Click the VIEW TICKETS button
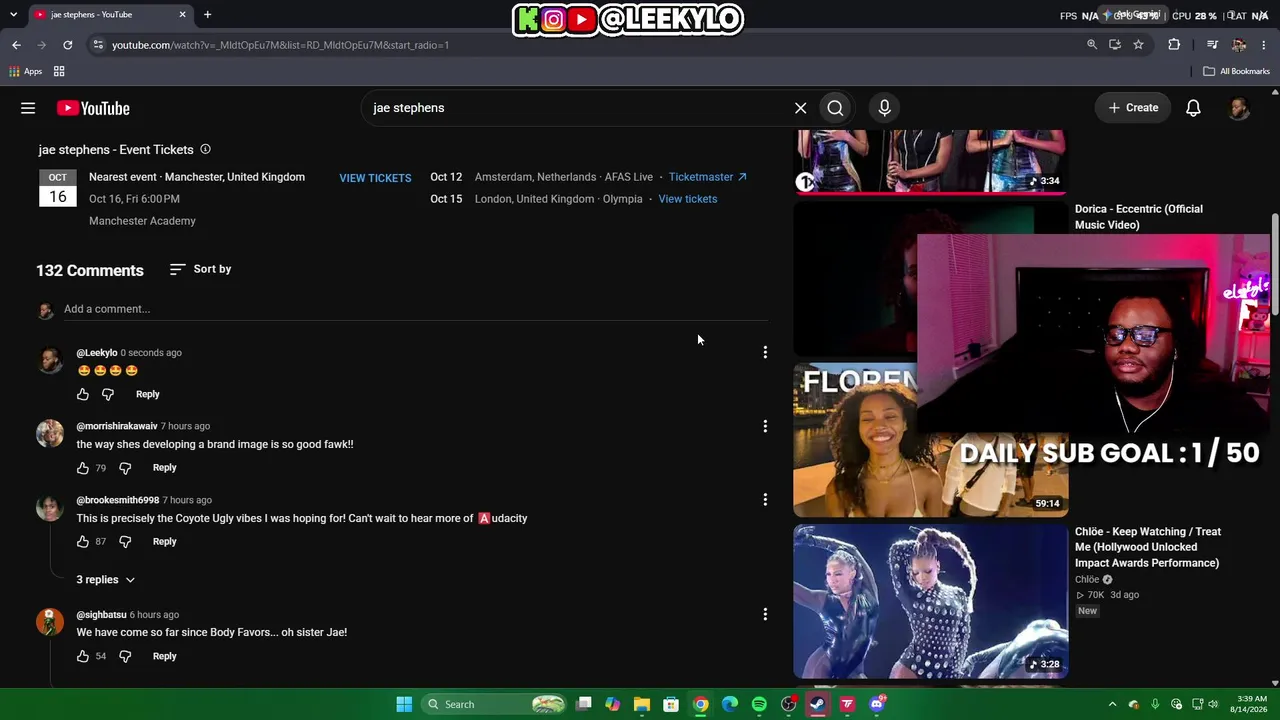This screenshot has height=720, width=1280. coord(375,178)
